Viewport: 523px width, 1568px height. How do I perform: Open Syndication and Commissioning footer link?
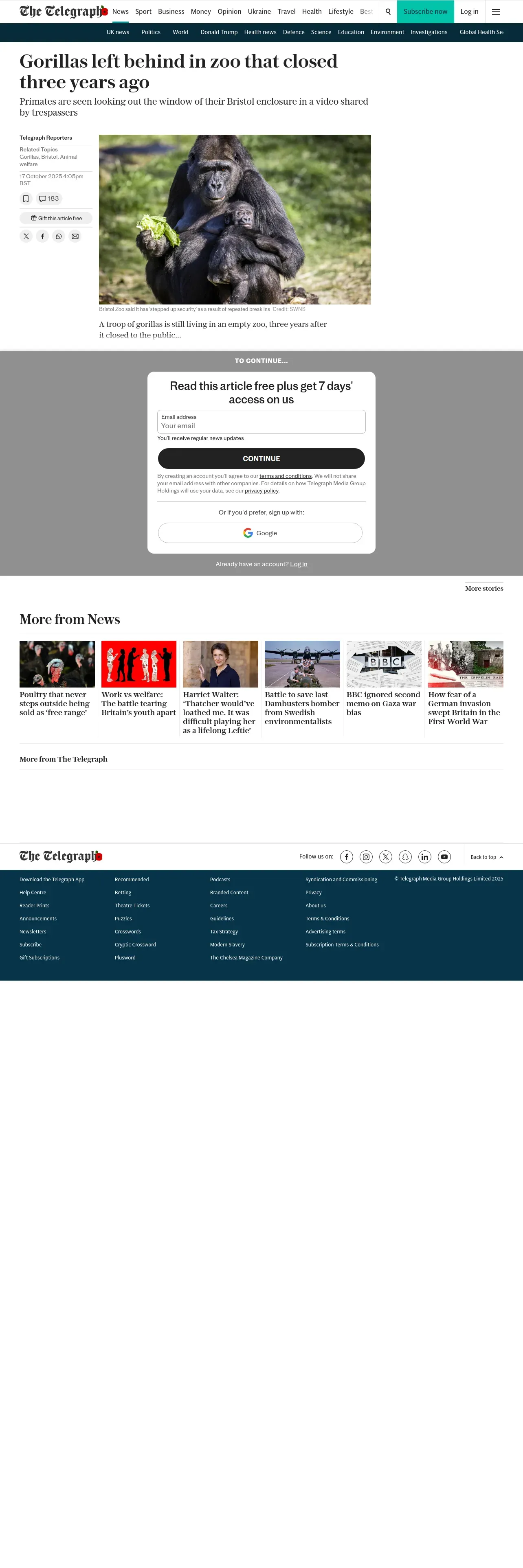tap(342, 880)
